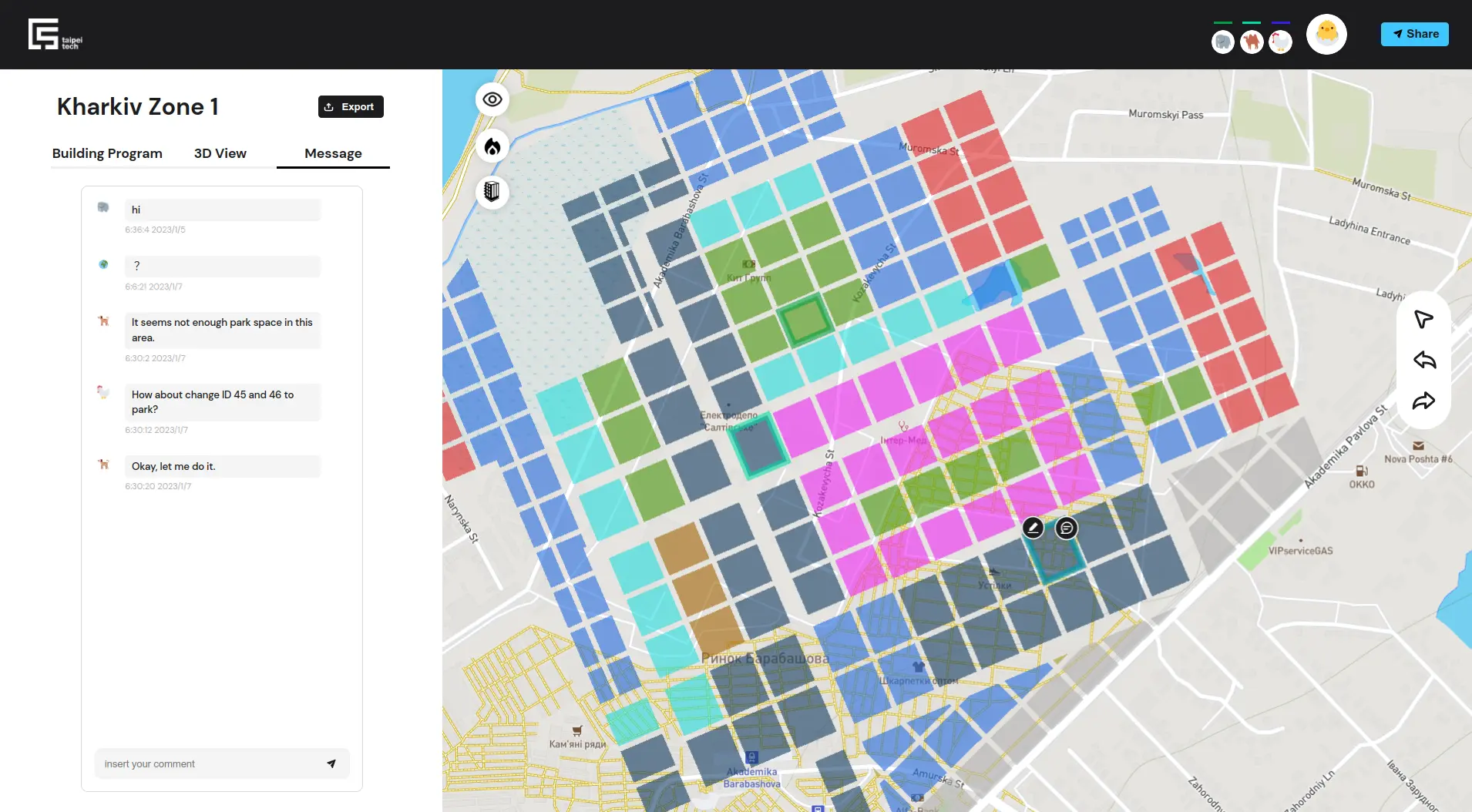This screenshot has height=812, width=1472.
Task: Toggle the eye visibility button on map
Action: (492, 99)
